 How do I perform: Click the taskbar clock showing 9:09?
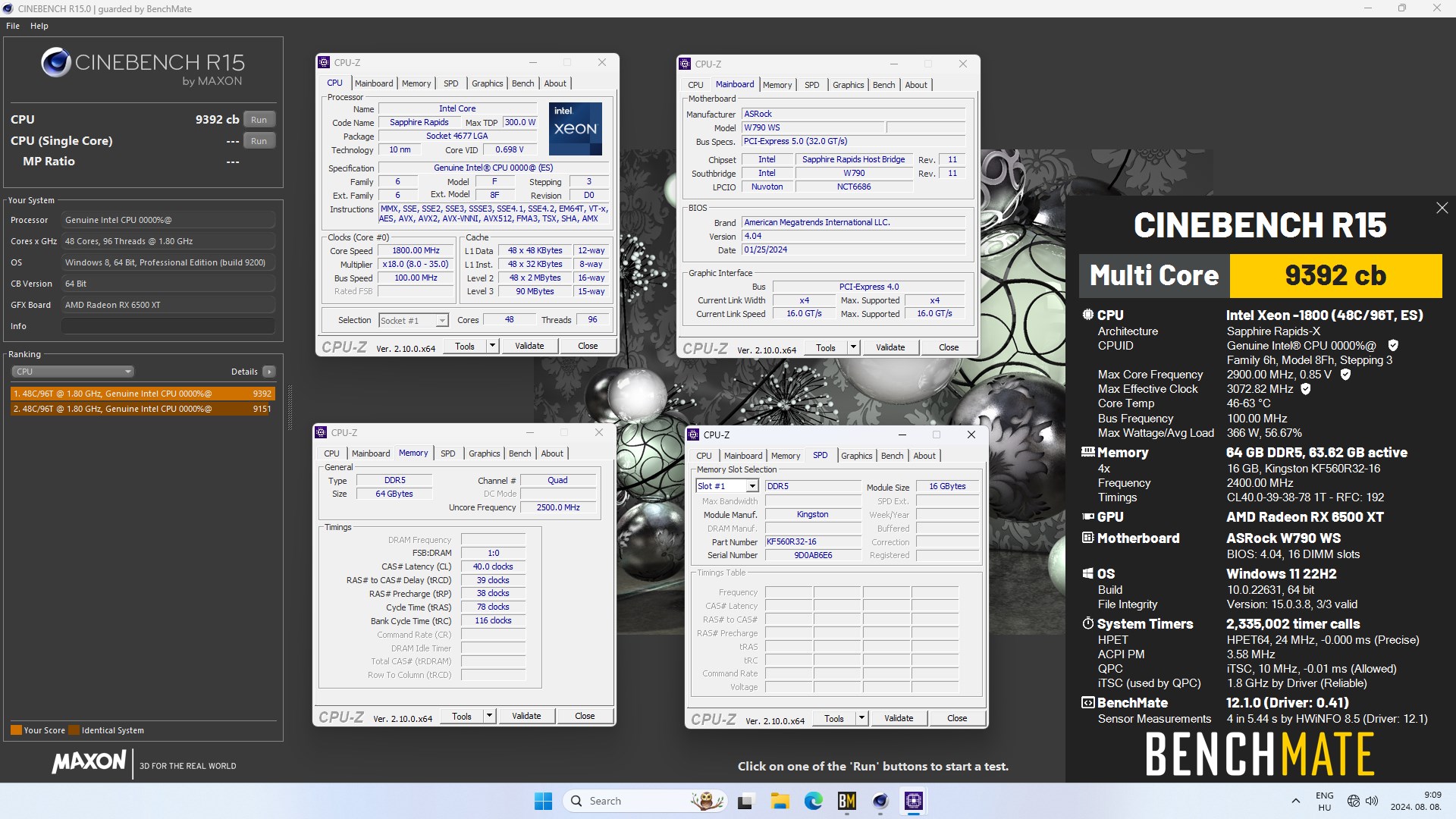click(x=1417, y=801)
